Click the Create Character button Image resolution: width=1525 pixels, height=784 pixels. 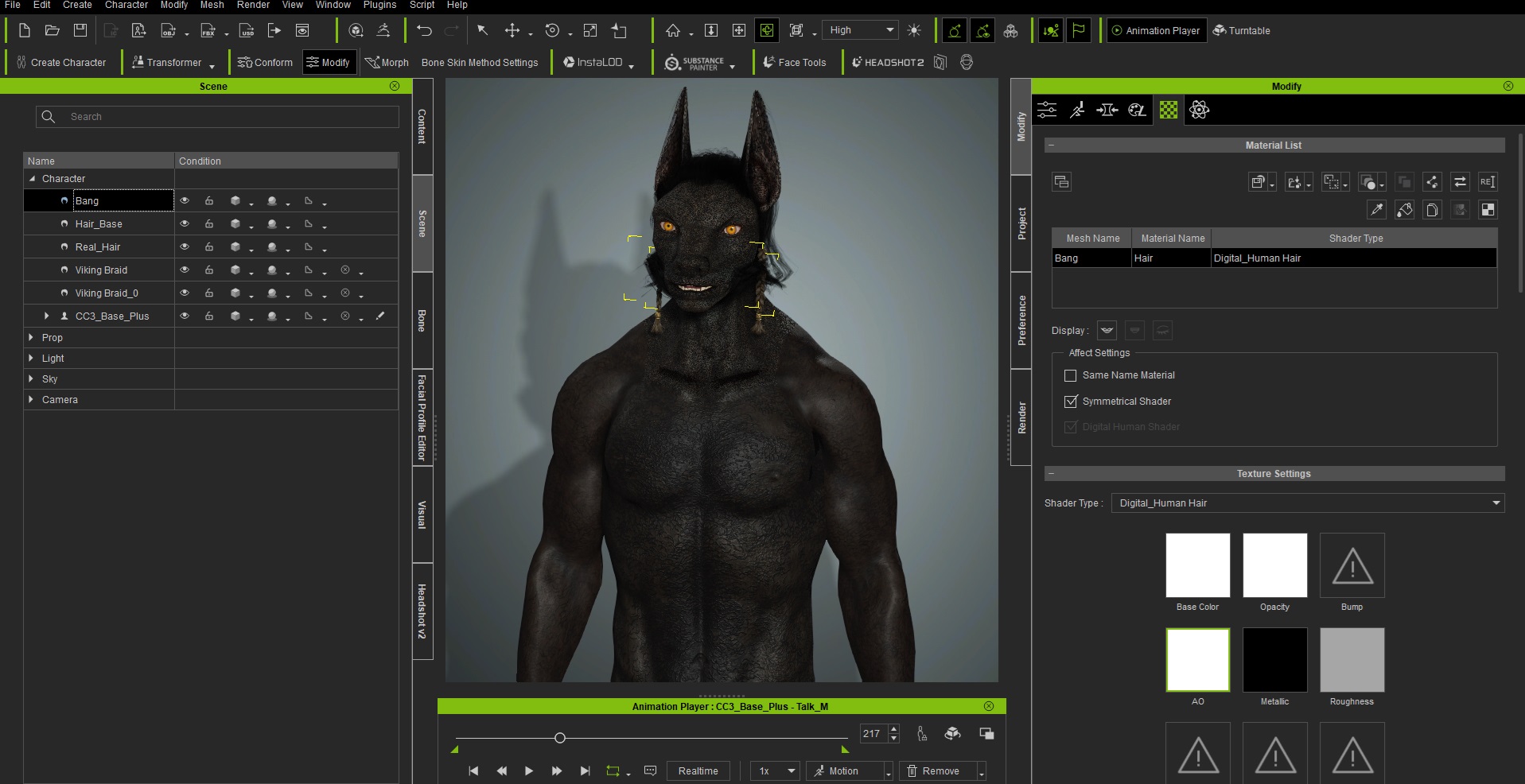coord(61,62)
